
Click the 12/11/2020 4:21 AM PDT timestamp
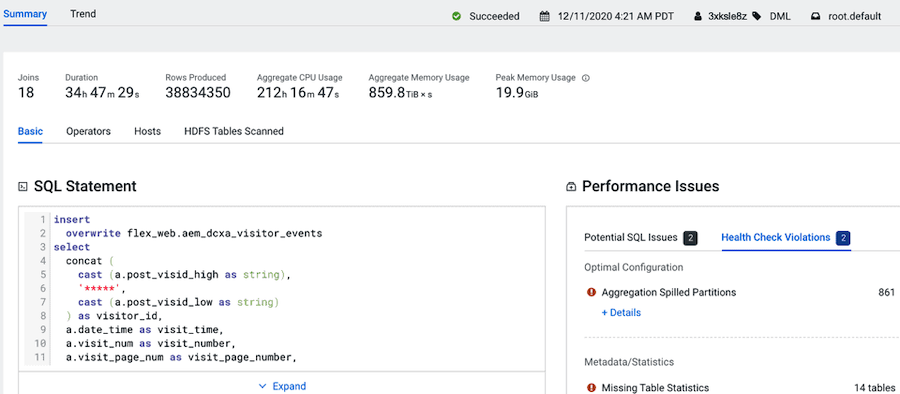tap(615, 17)
